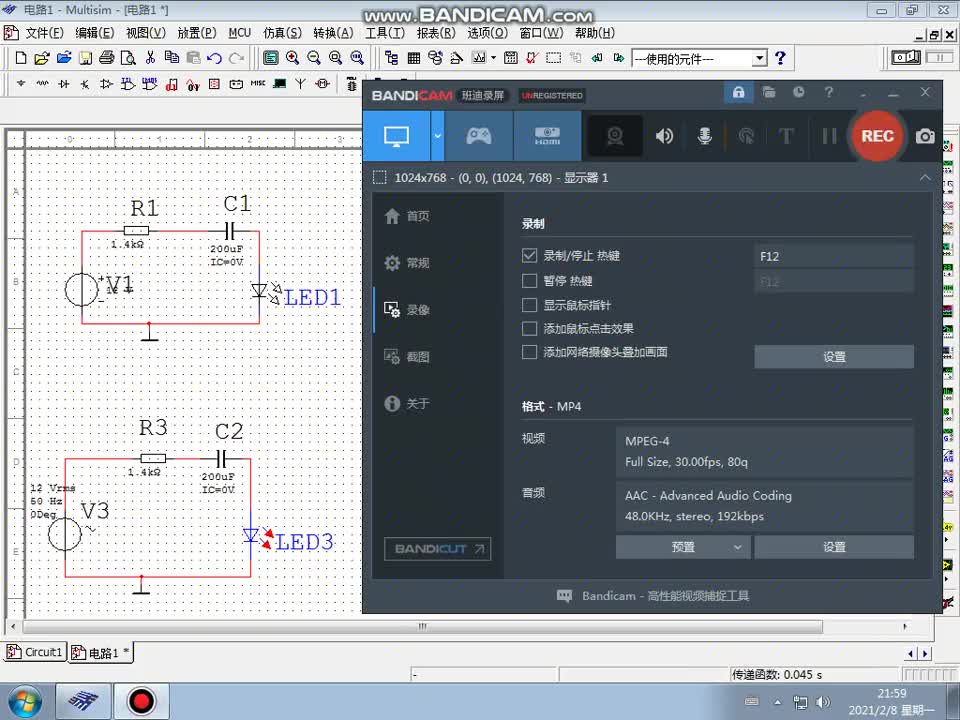Viewport: 960px width, 720px height.
Task: Collapse the 1024x768 region bar chevron
Action: coord(924,178)
